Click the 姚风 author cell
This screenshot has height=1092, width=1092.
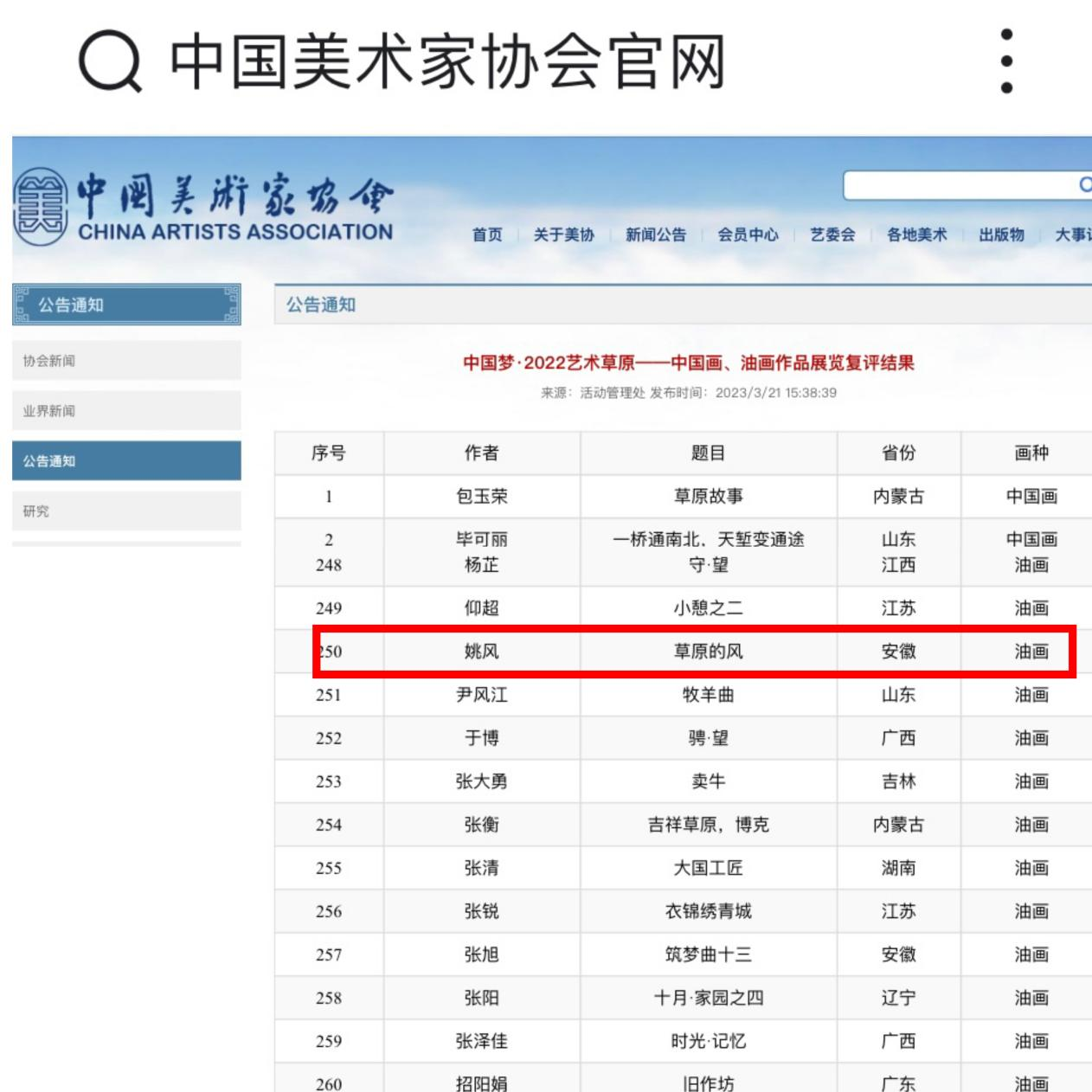[481, 652]
